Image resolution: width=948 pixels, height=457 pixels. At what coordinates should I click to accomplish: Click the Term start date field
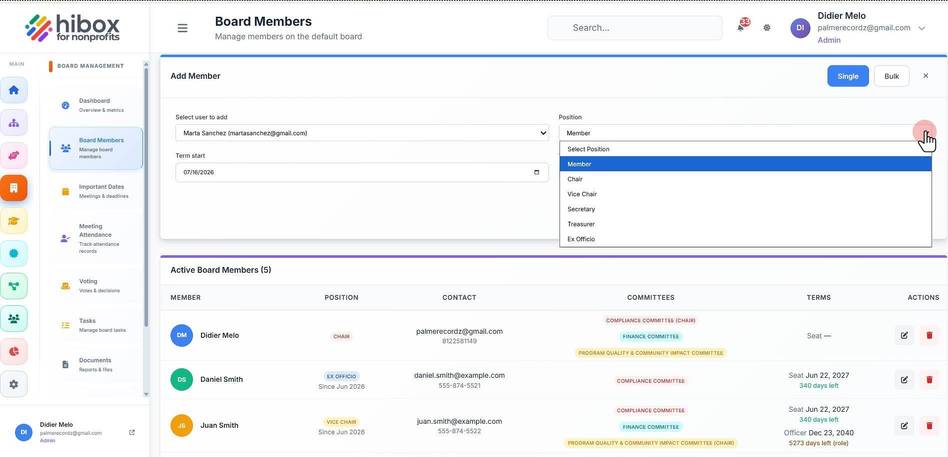pyautogui.click(x=362, y=172)
